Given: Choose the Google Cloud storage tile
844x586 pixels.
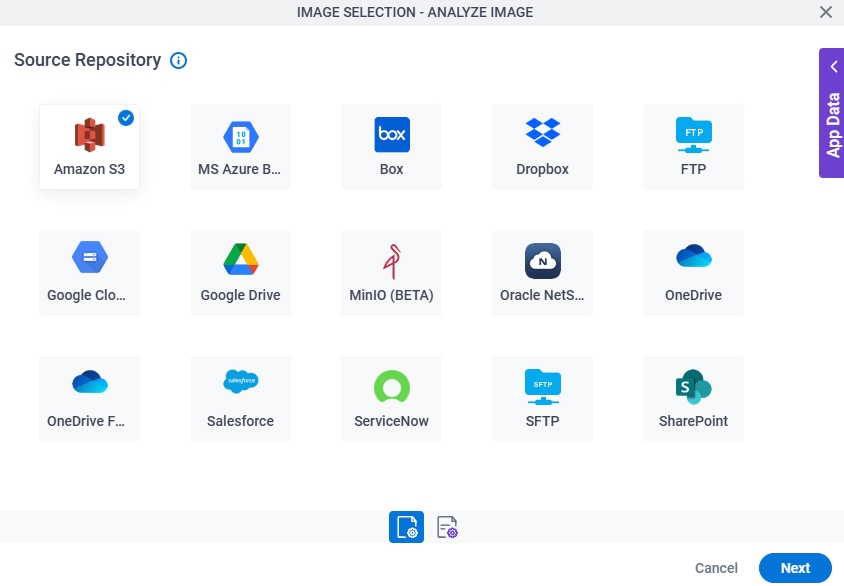Looking at the screenshot, I should pyautogui.click(x=89, y=272).
